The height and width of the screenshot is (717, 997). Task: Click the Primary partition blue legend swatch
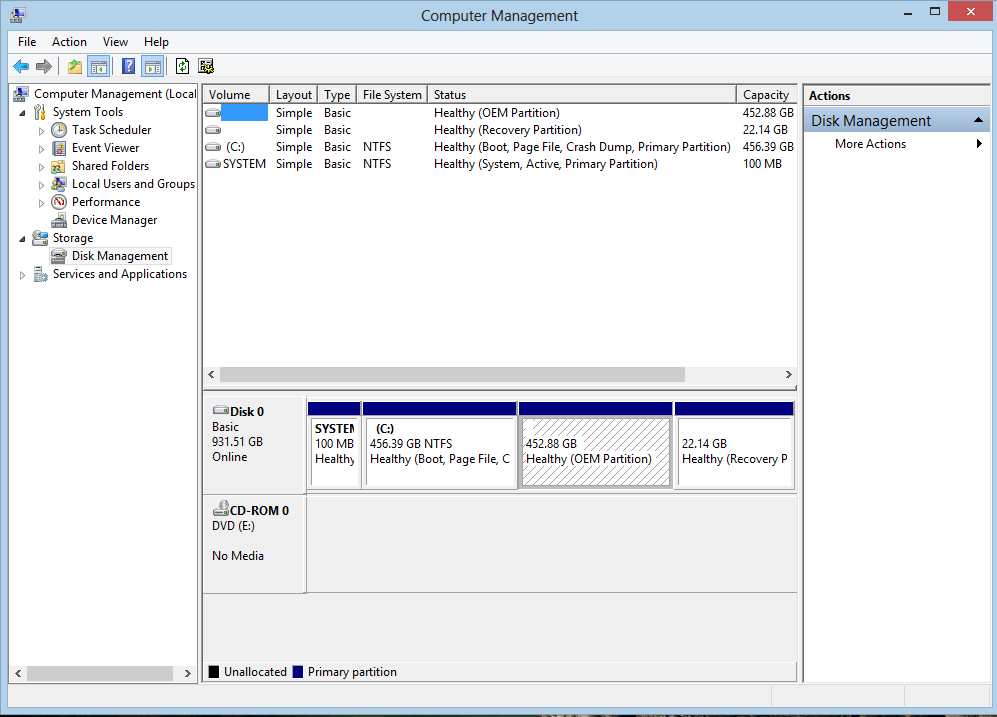297,672
